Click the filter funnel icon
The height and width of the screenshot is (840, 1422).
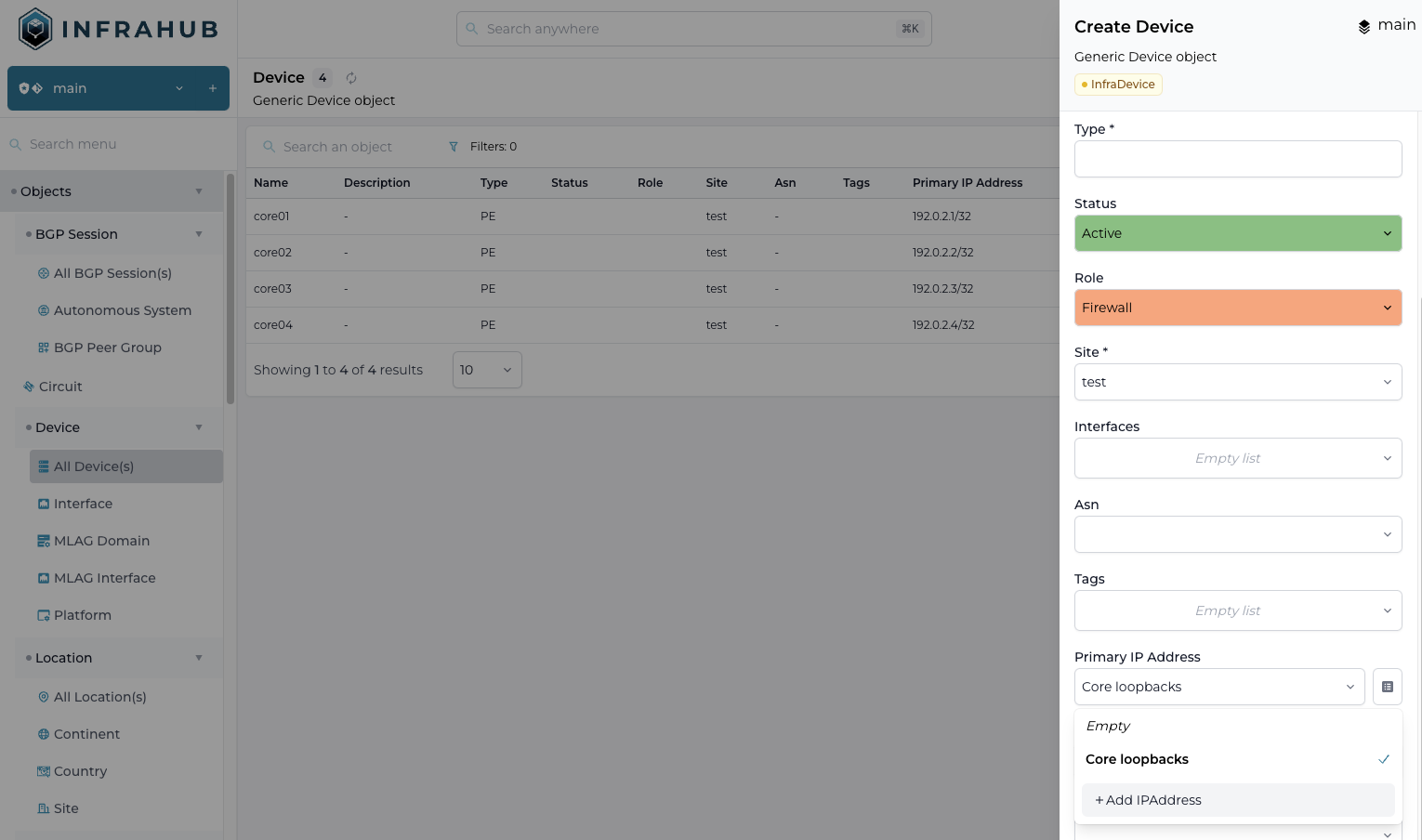pyautogui.click(x=454, y=147)
